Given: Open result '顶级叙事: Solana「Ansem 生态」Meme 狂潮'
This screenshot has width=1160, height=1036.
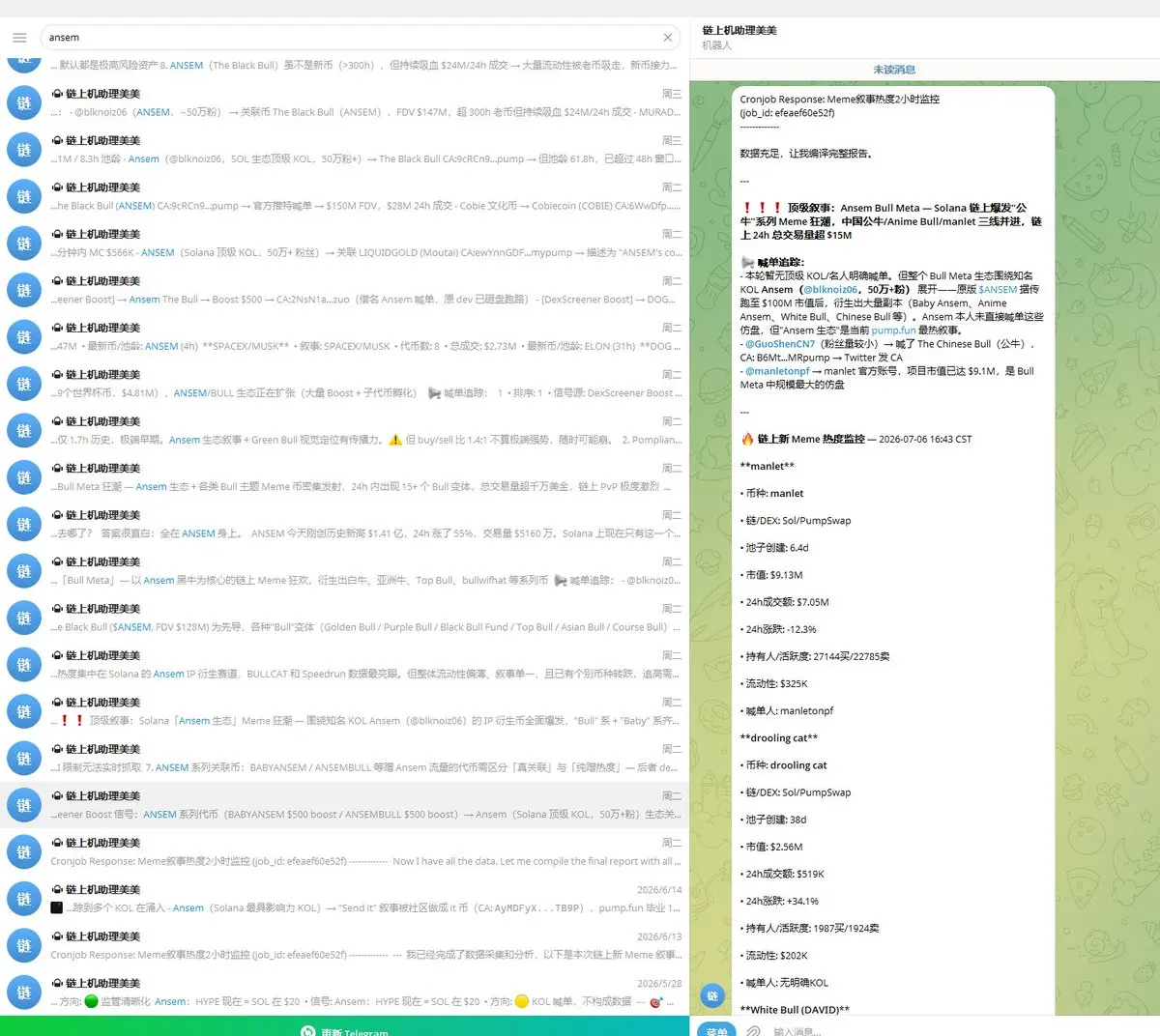Looking at the screenshot, I should click(x=344, y=711).
